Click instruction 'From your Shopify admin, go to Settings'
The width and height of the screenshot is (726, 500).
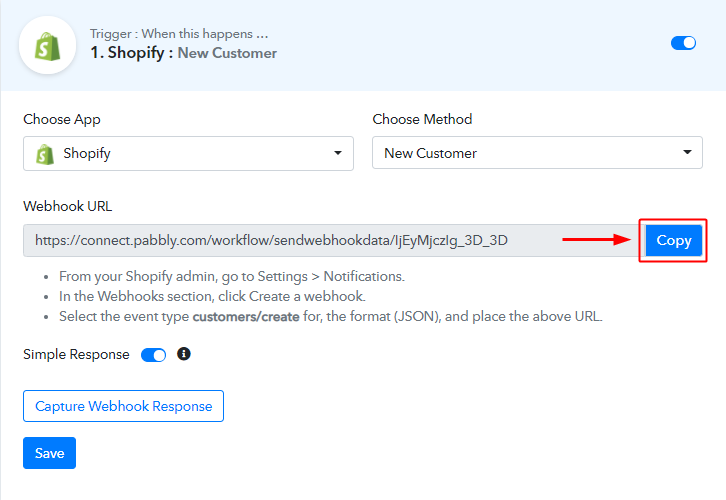[232, 276]
